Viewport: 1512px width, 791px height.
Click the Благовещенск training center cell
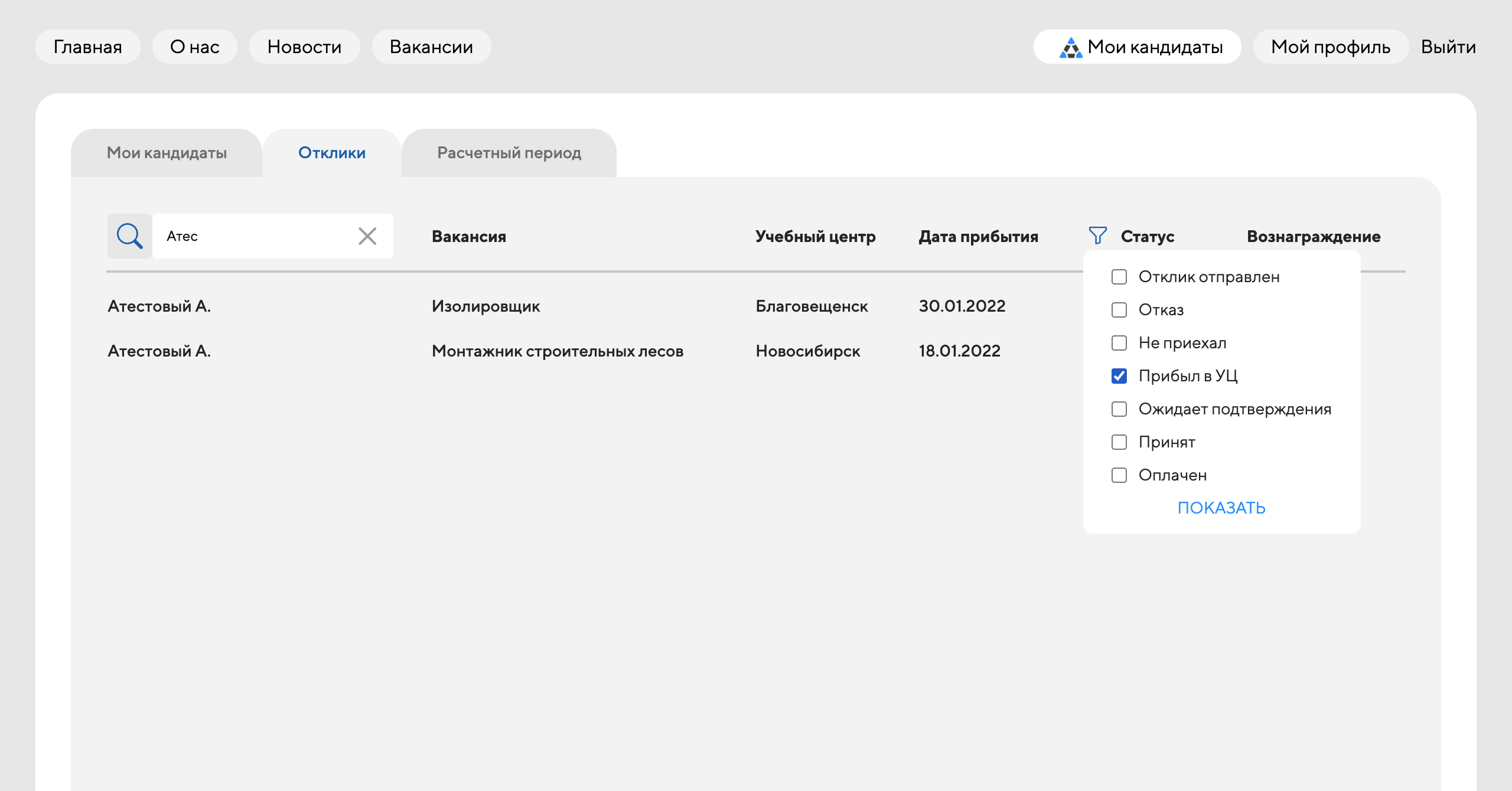(812, 306)
